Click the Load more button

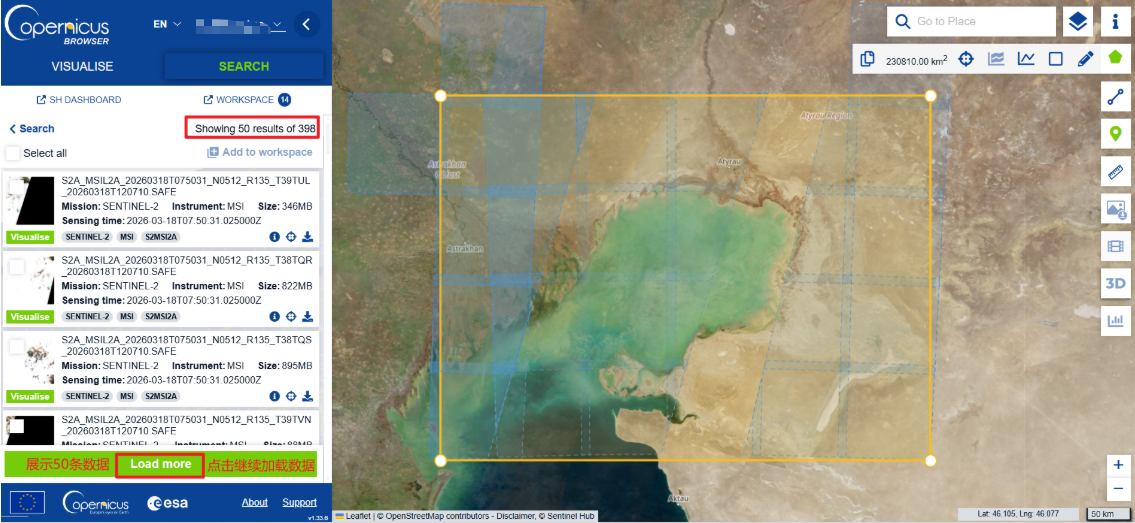click(x=161, y=464)
